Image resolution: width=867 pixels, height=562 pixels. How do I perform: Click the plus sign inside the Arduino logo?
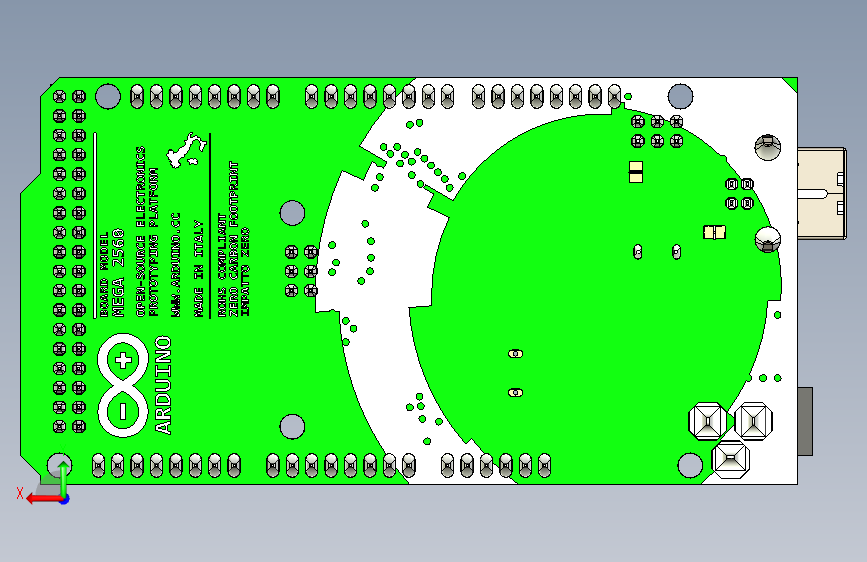click(x=123, y=361)
